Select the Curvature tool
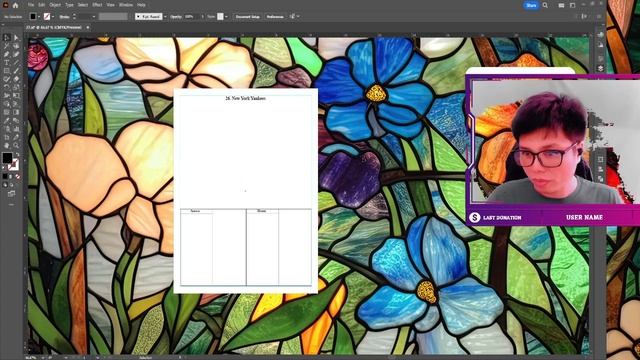Viewport: 640px width, 360px height. [x=16, y=54]
